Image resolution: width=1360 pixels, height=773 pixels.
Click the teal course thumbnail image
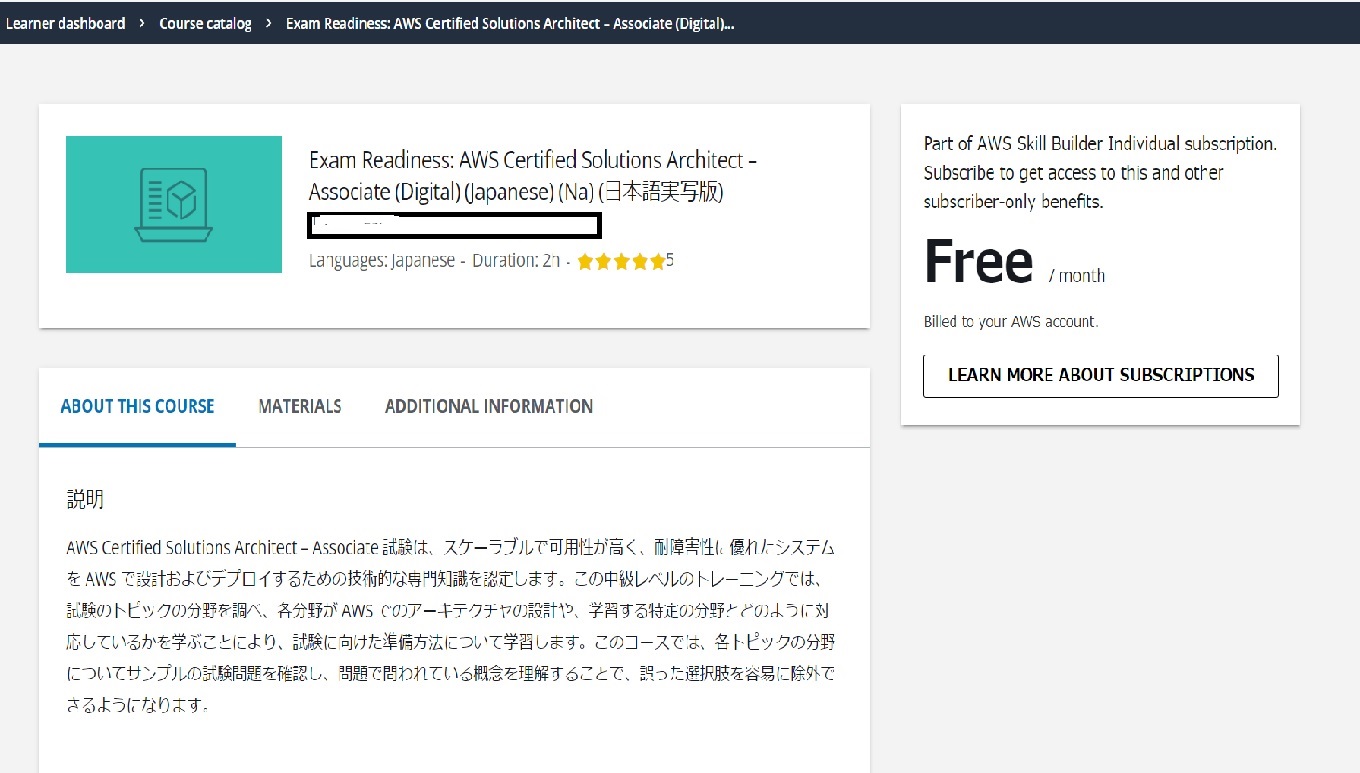click(x=174, y=204)
